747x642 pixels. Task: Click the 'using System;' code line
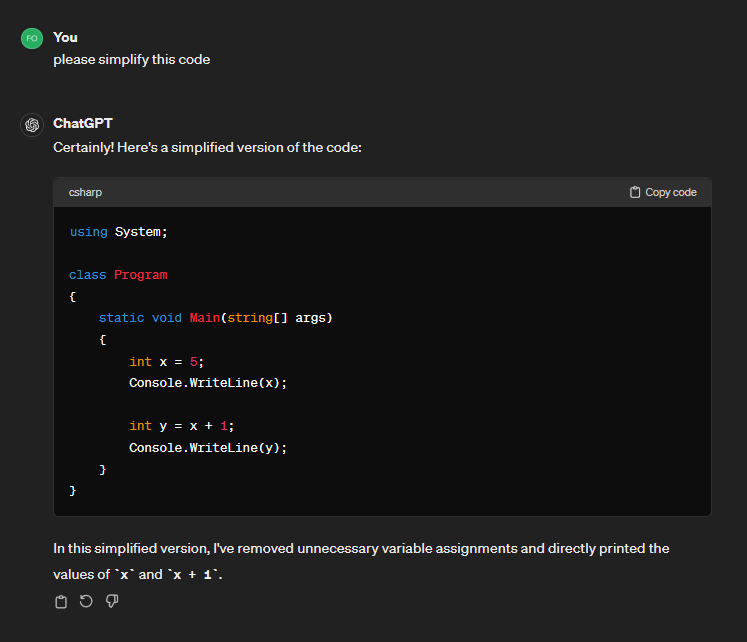click(x=119, y=232)
